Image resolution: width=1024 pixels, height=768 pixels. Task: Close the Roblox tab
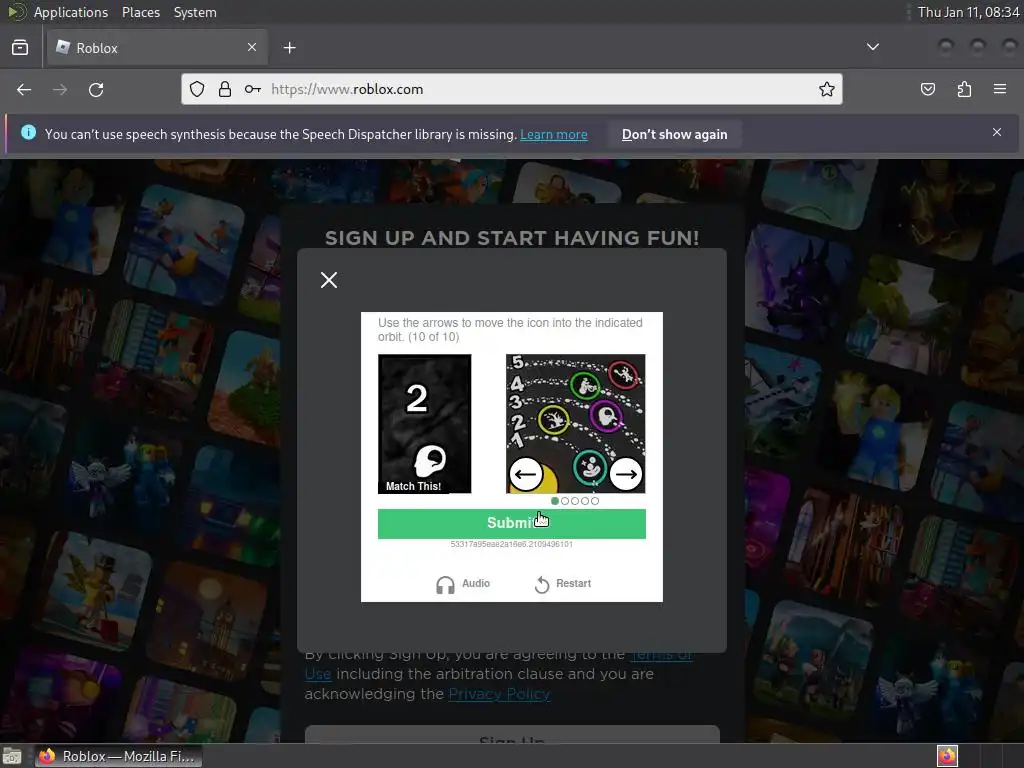[x=252, y=47]
